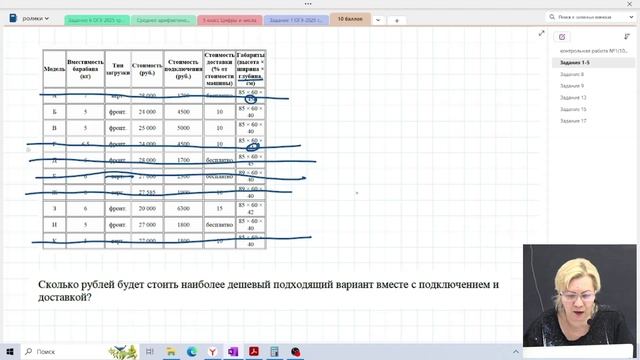This screenshot has width=640, height=360.
Task: Switch to the blue section tab
Action: pos(296,20)
